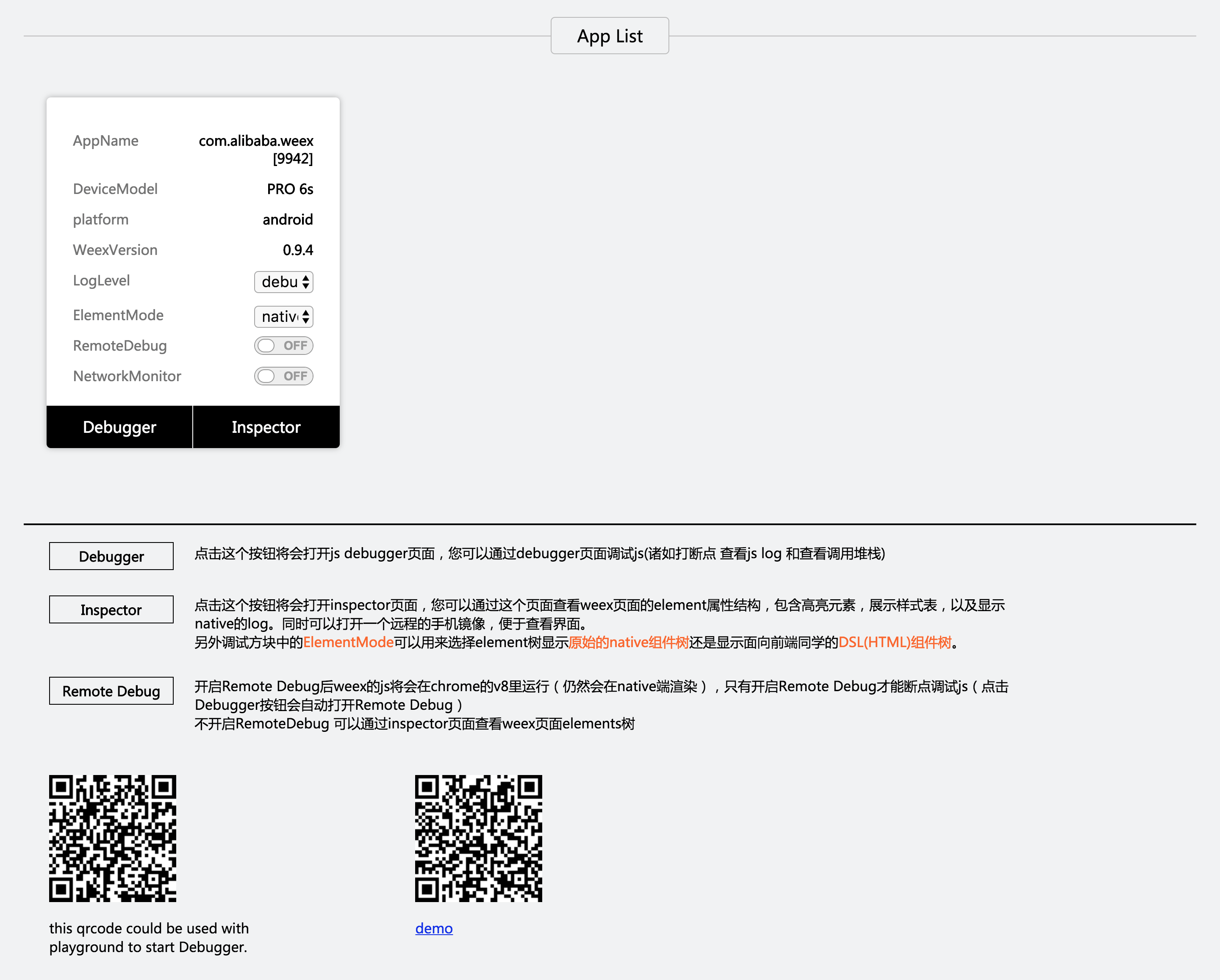Click the ElementMode label in the card
Image resolution: width=1220 pixels, height=980 pixels.
point(118,315)
